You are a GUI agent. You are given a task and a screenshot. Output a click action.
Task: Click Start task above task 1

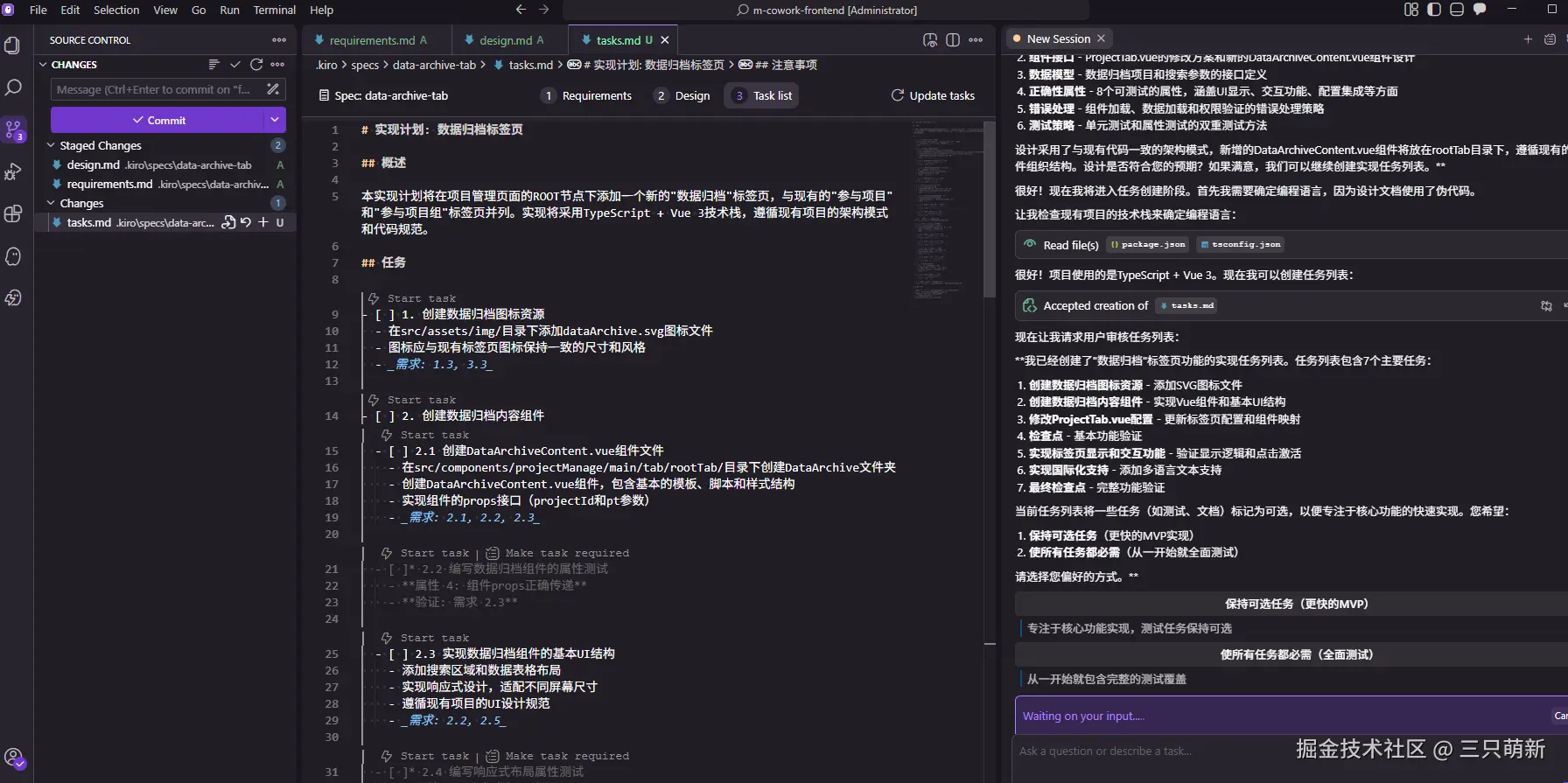[421, 298]
